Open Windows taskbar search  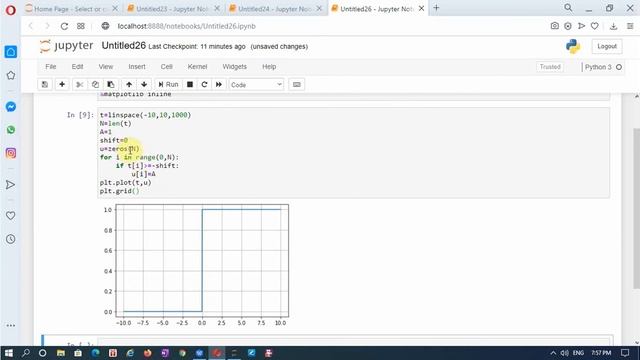pos(25,353)
